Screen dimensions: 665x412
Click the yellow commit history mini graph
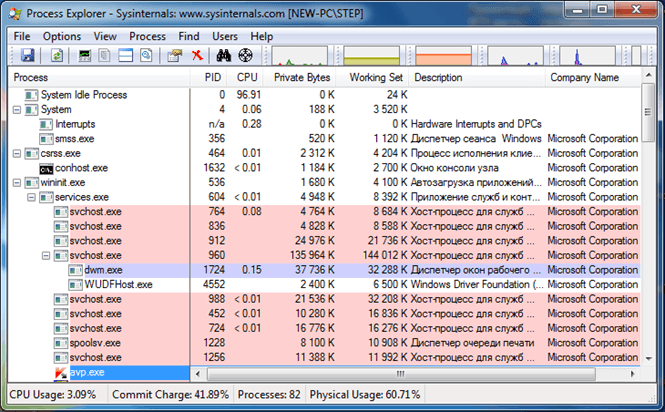click(372, 56)
